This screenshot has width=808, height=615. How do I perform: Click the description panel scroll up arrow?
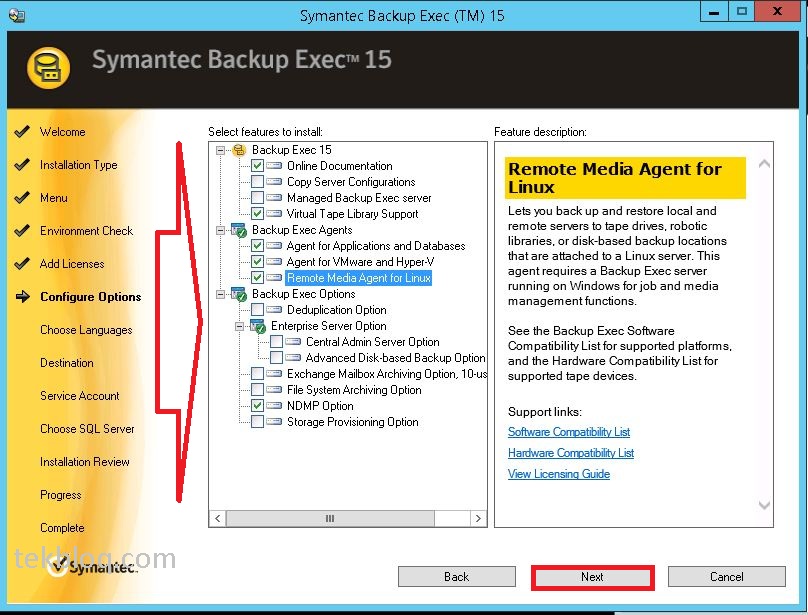point(764,164)
